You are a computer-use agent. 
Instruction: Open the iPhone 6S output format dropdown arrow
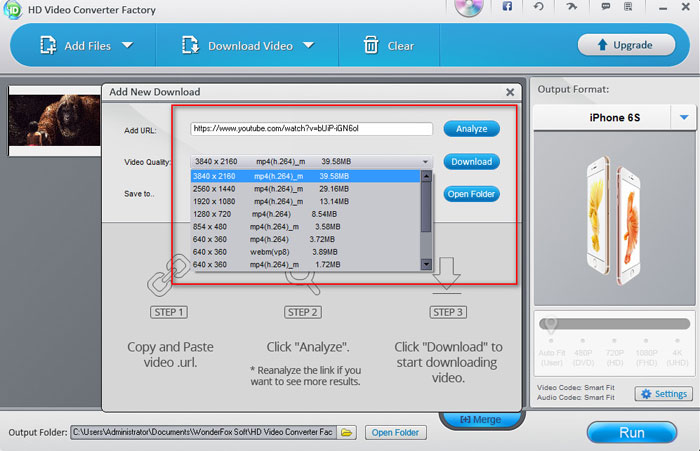point(684,117)
